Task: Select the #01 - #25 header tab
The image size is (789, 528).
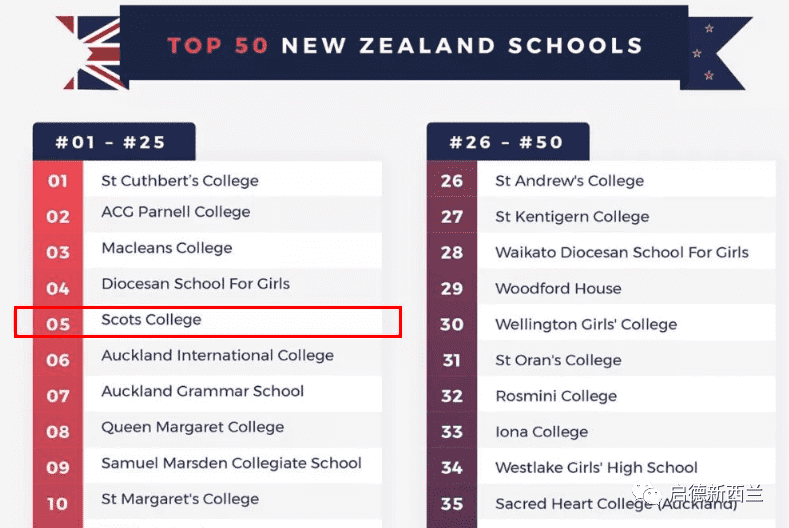Action: point(113,142)
